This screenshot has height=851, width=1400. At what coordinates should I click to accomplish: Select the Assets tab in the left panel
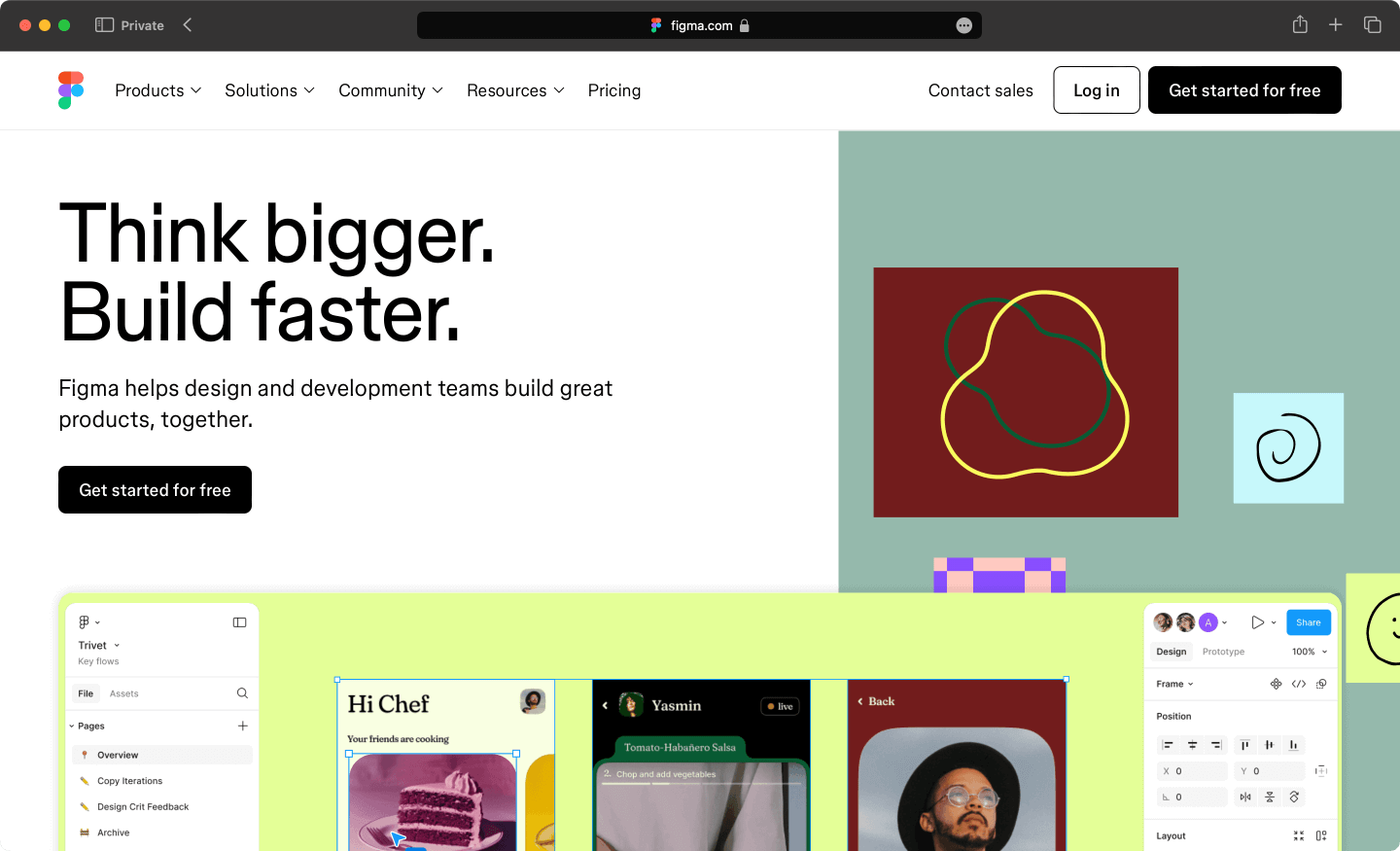[123, 693]
